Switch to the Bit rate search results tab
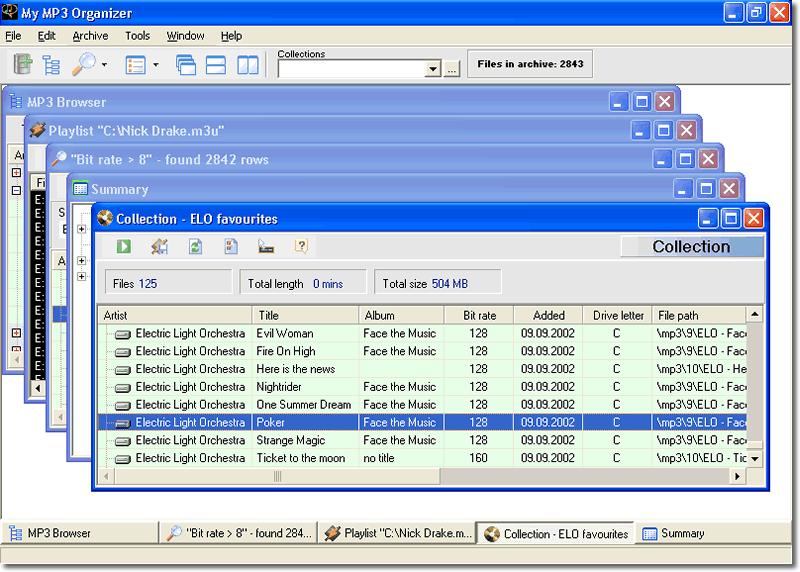The height and width of the screenshot is (572, 800). click(239, 533)
